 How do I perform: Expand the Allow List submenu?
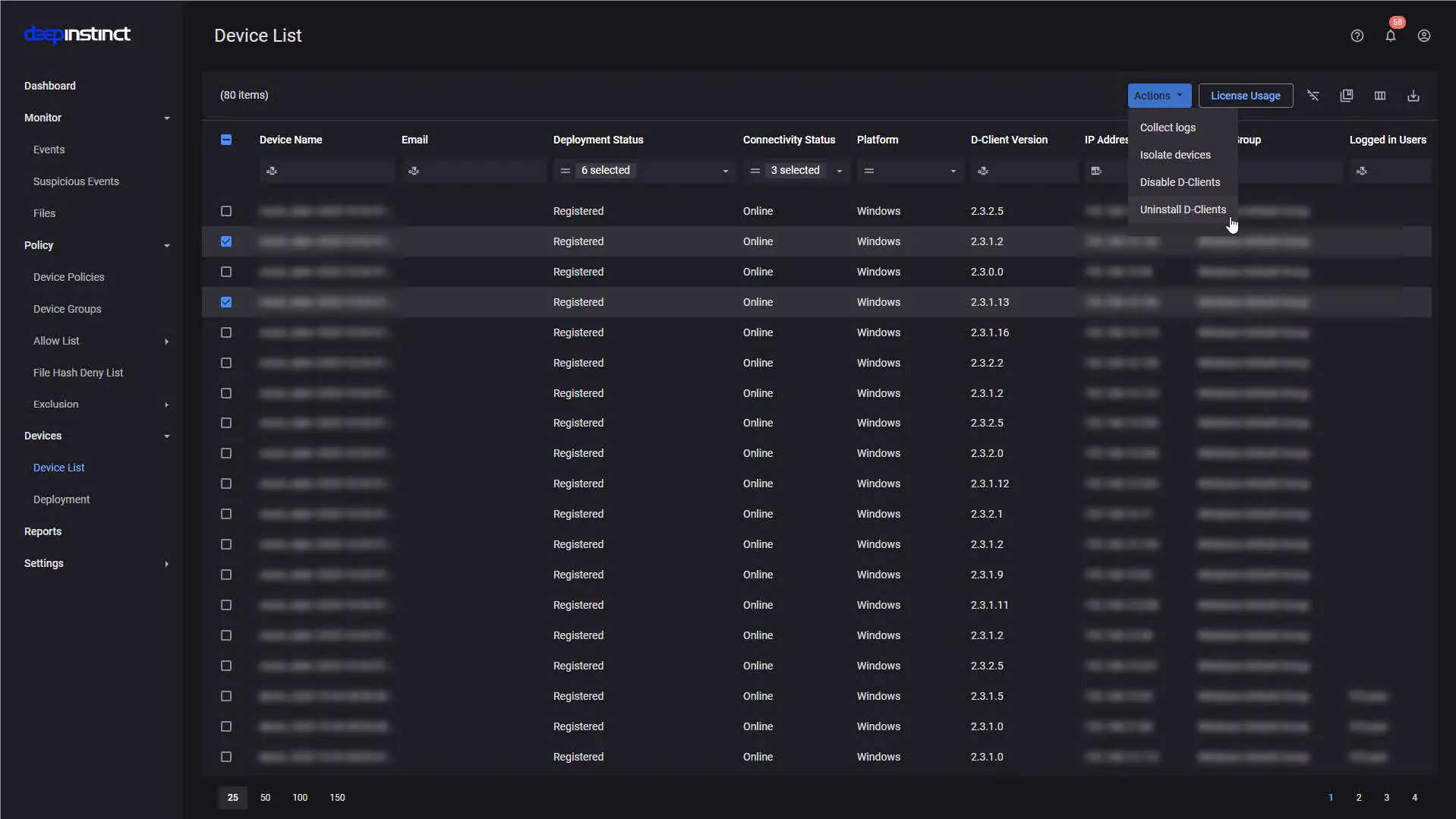pos(166,341)
